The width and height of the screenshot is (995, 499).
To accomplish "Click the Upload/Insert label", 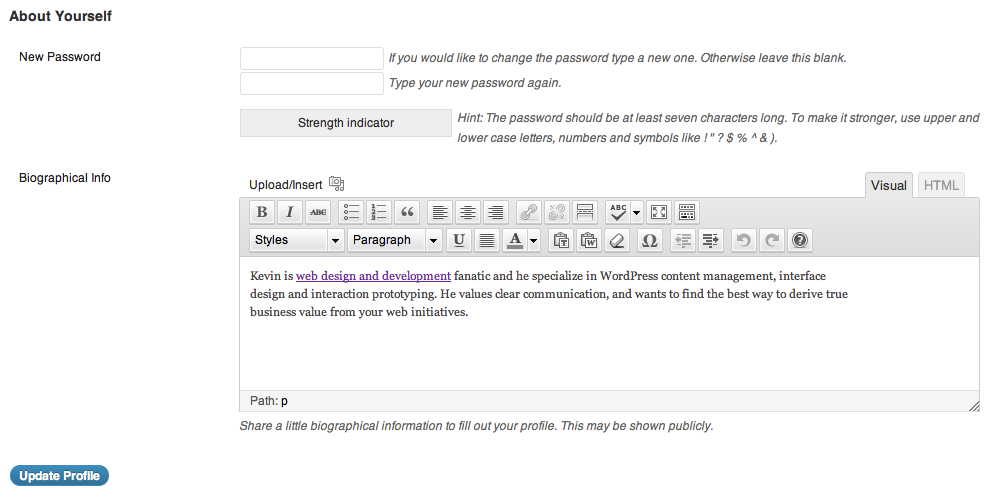I will tap(286, 185).
